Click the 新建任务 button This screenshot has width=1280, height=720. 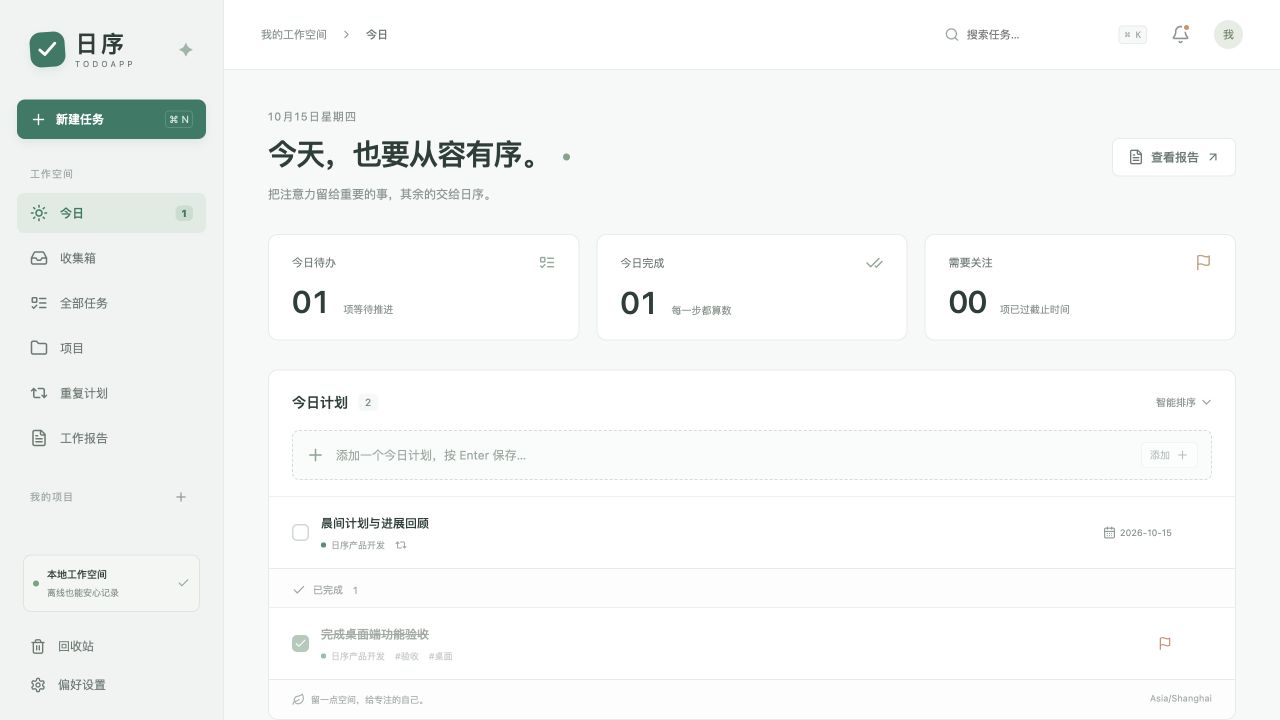click(x=111, y=119)
